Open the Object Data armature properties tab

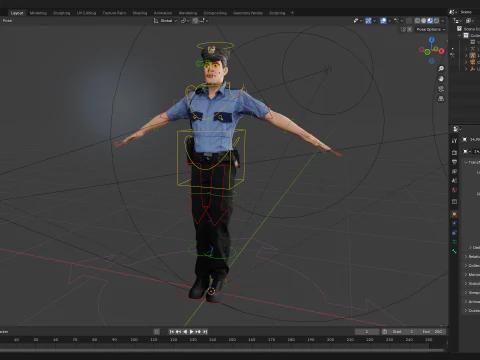coord(454,242)
